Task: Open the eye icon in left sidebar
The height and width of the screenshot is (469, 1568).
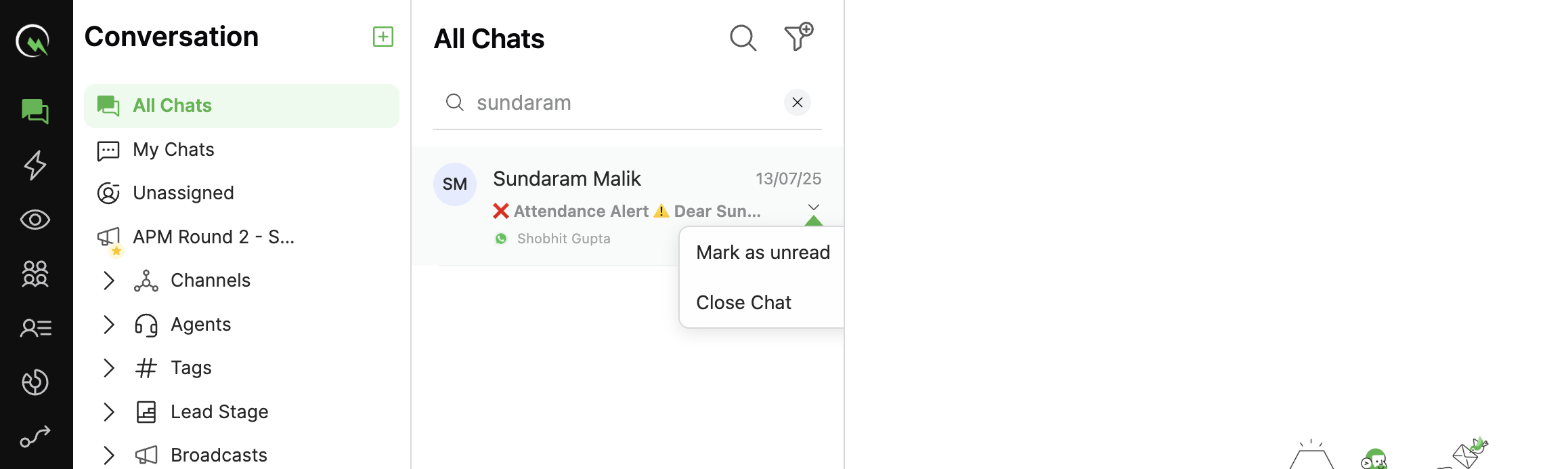Action: (x=35, y=220)
